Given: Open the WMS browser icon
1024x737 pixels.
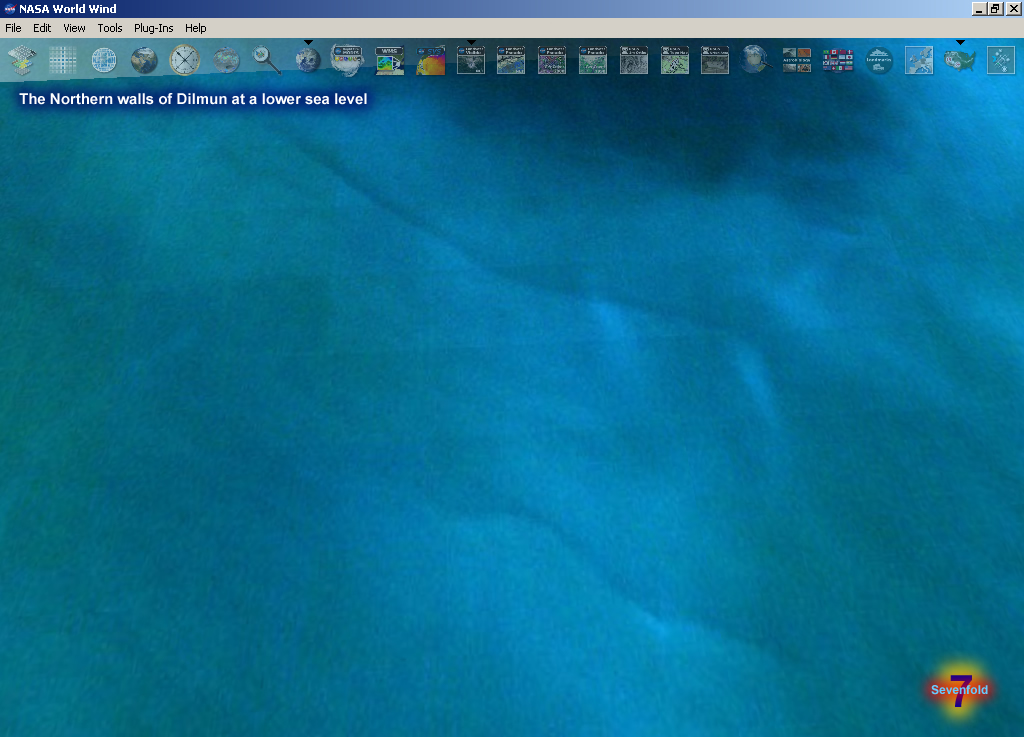Looking at the screenshot, I should point(389,60).
